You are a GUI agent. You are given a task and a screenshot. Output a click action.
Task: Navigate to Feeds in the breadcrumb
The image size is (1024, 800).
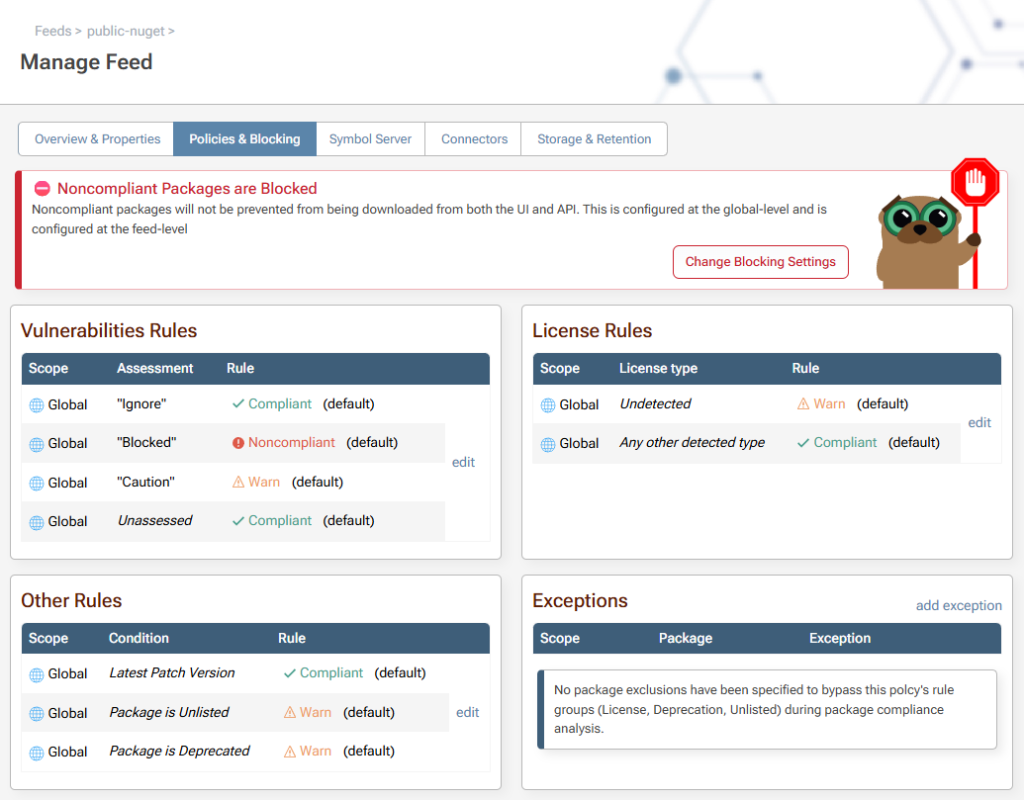(x=52, y=31)
